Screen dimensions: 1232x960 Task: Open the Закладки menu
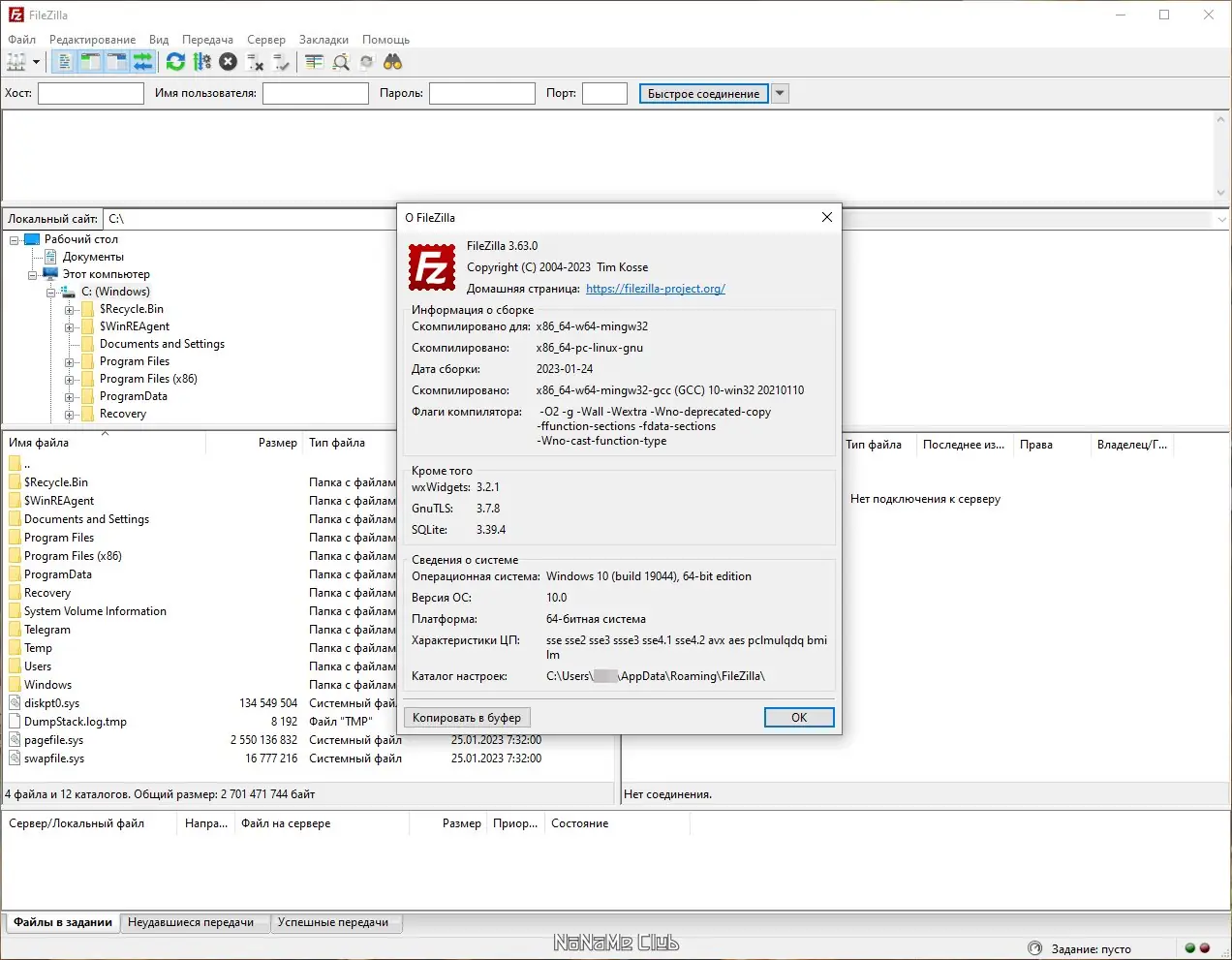point(323,40)
